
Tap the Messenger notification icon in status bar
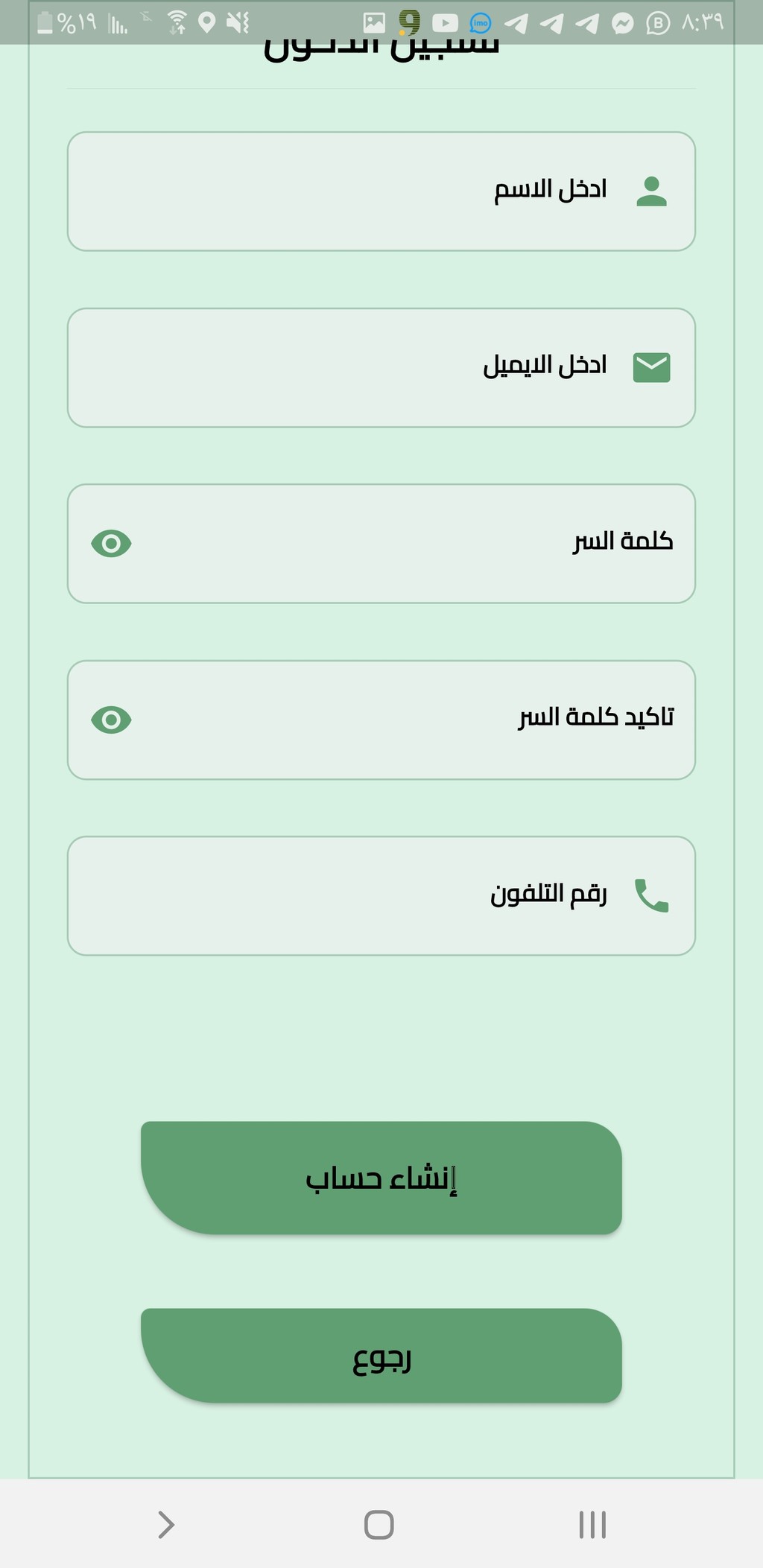(x=623, y=24)
